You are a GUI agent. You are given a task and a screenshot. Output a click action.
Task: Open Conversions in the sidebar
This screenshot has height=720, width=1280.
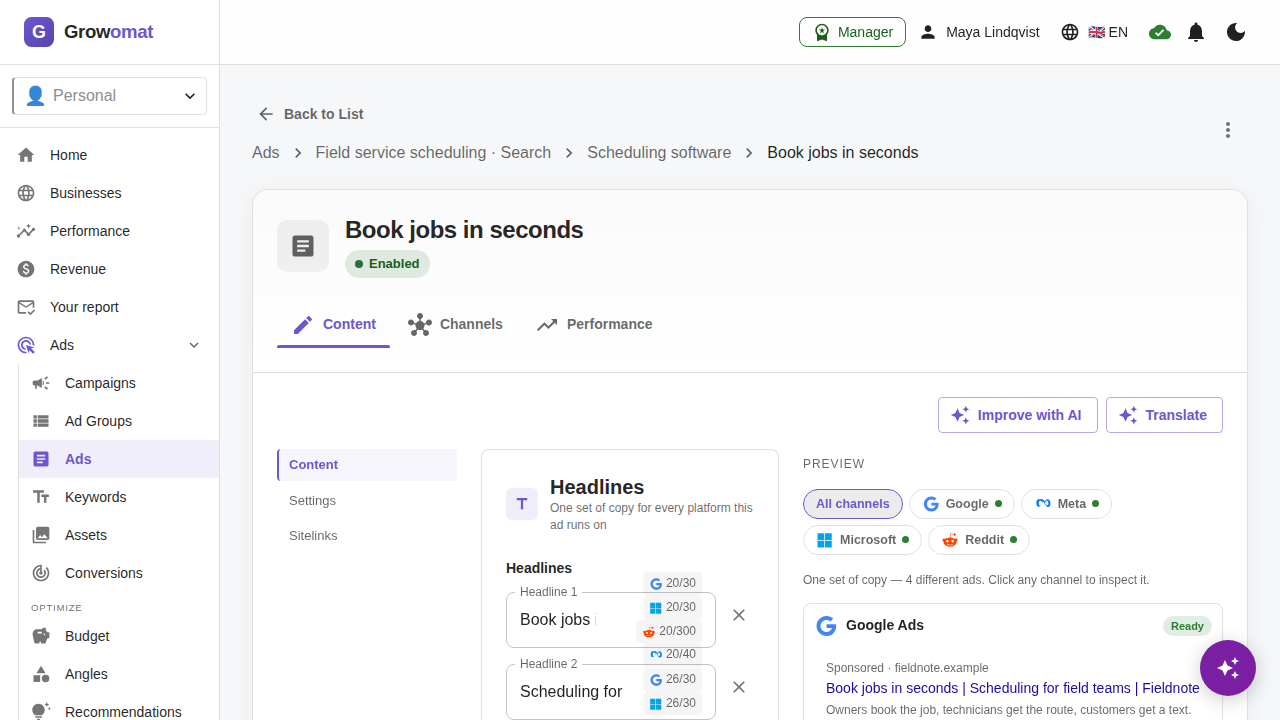coord(119,573)
